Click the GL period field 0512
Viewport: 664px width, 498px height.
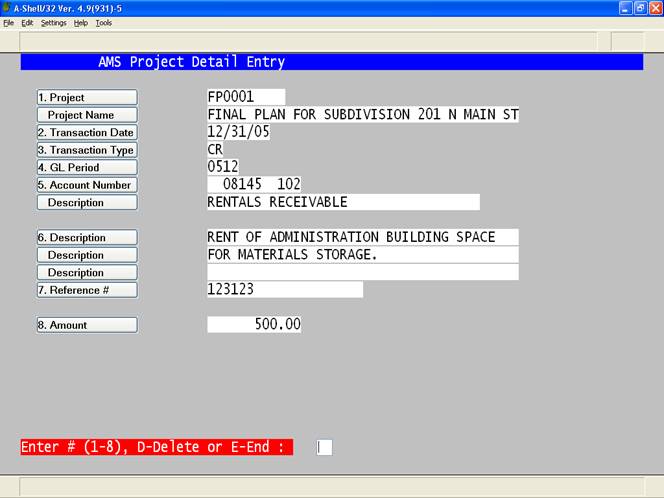coord(223,167)
